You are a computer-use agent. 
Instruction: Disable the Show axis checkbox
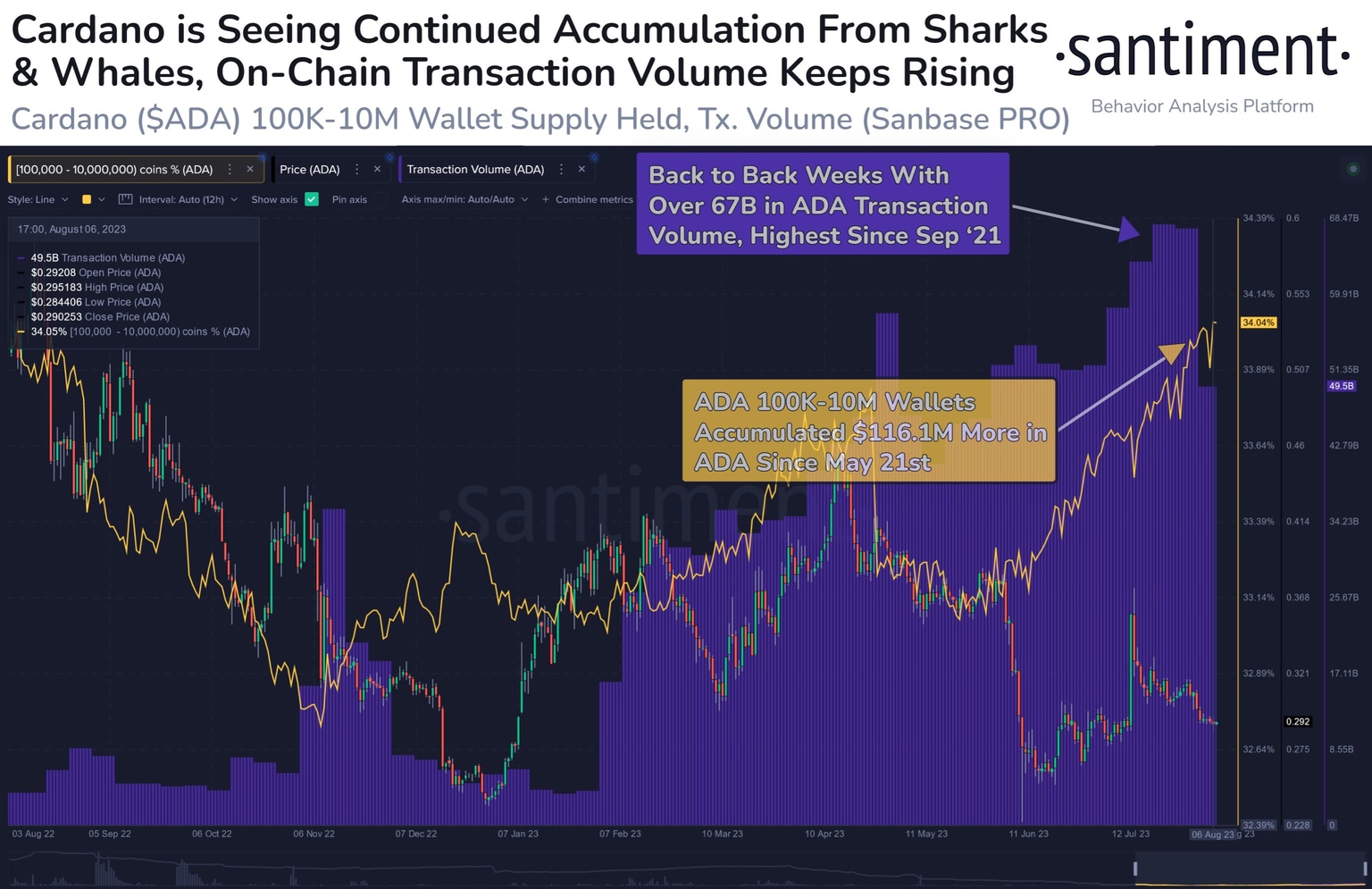click(311, 199)
